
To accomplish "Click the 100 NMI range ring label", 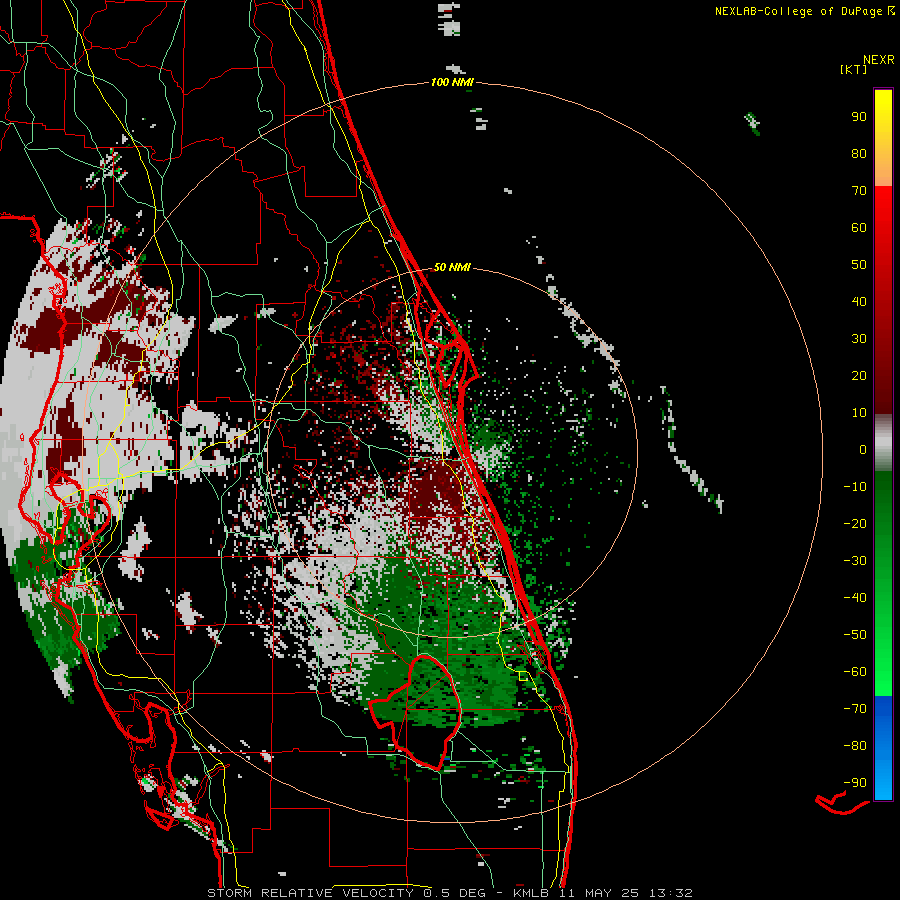I will tap(452, 83).
